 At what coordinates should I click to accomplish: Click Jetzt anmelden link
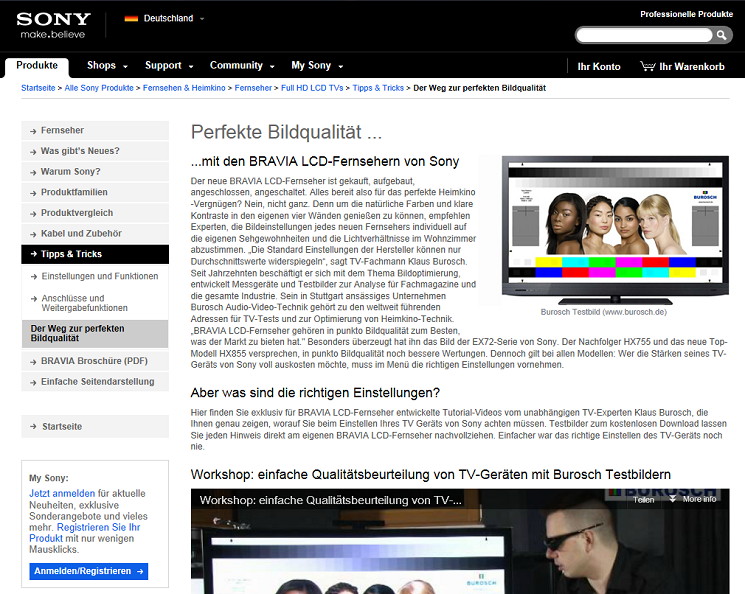coord(62,494)
